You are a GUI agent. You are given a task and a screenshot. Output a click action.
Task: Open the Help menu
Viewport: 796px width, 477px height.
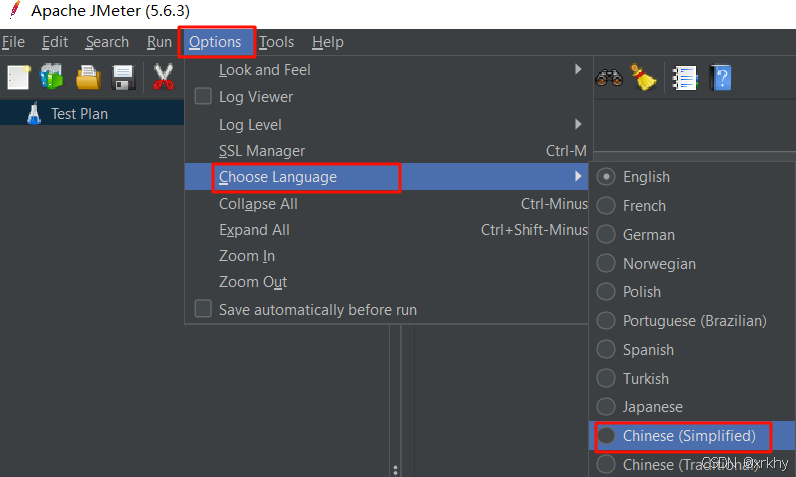coord(328,42)
